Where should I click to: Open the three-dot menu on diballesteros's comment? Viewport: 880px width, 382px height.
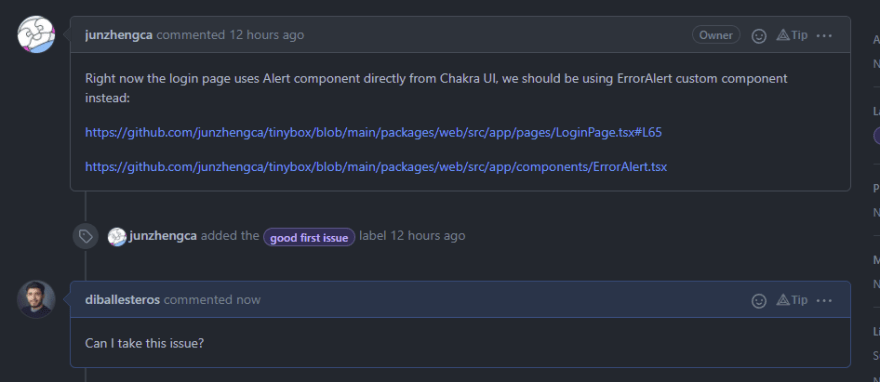tap(824, 301)
